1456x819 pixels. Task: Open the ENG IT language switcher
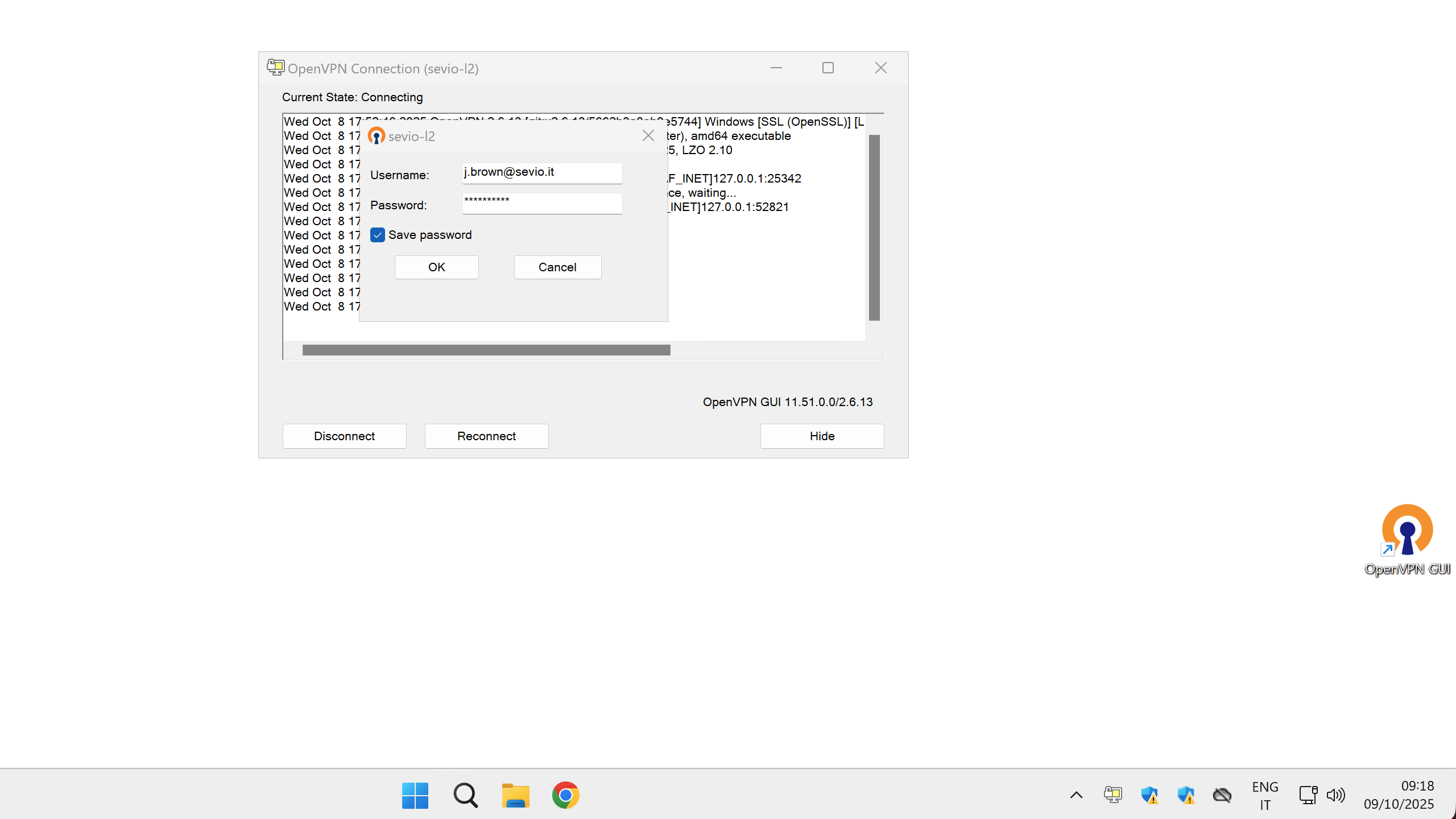1265,795
